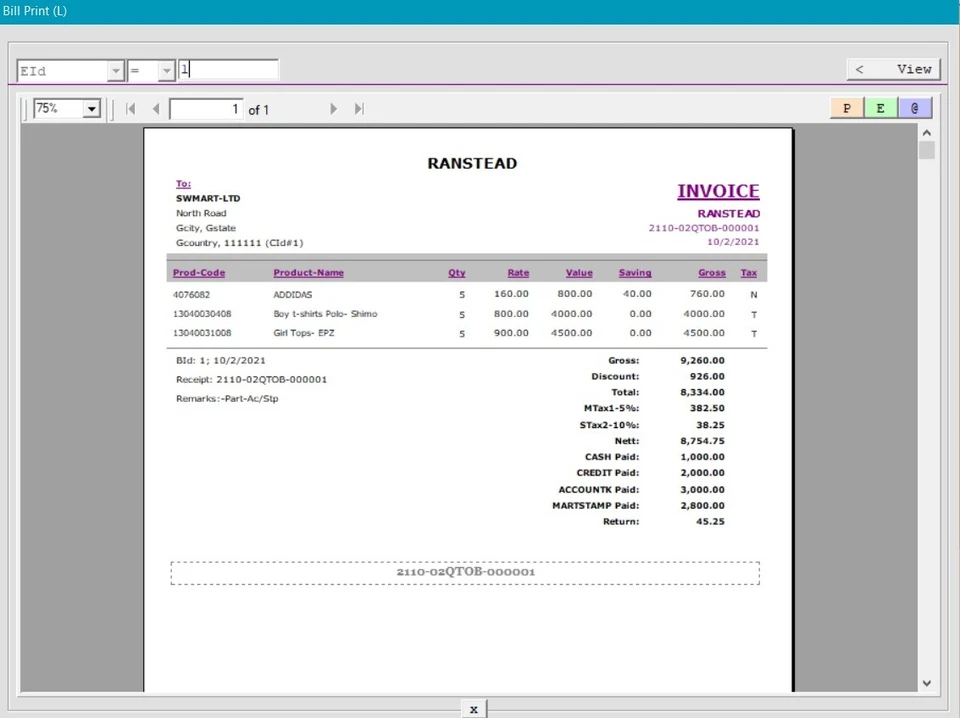960x718 pixels.
Task: Click the scroll-down arrow
Action: click(926, 683)
